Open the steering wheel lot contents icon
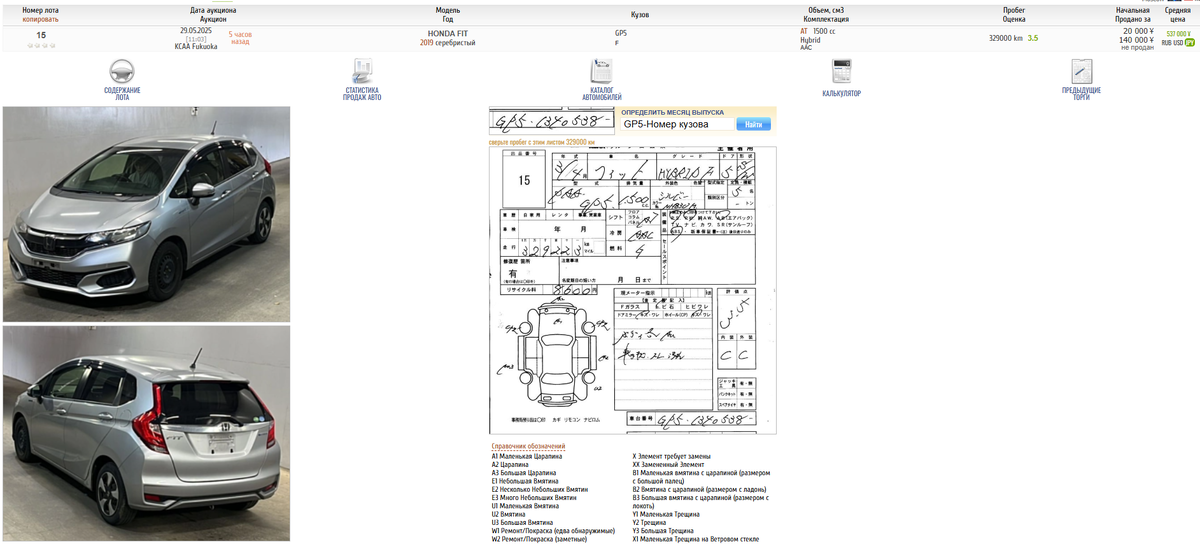The width and height of the screenshot is (1200, 544). coord(122,72)
